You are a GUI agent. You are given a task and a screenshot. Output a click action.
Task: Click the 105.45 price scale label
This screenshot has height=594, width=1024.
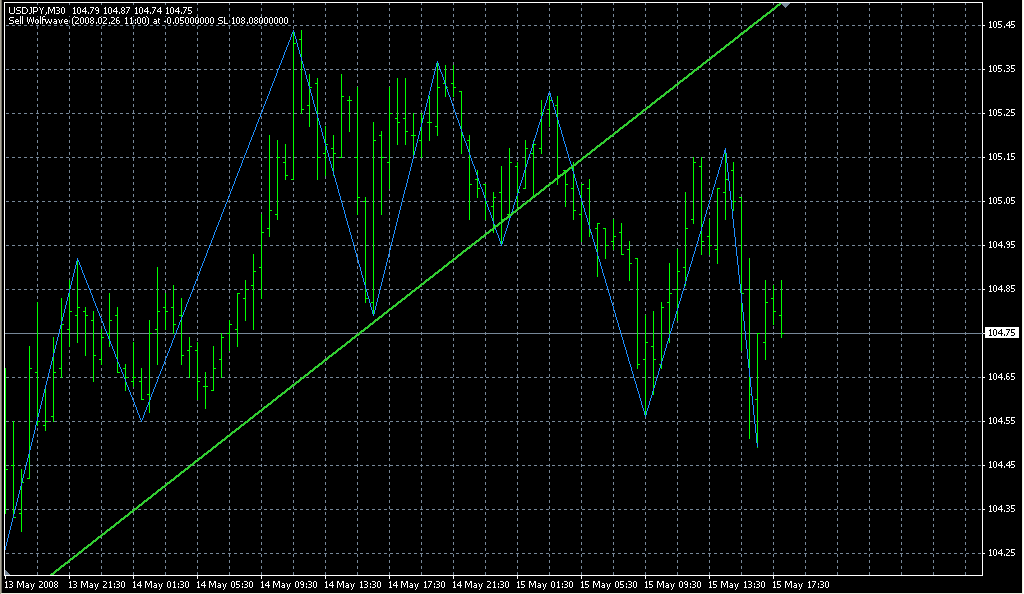pyautogui.click(x=1001, y=25)
